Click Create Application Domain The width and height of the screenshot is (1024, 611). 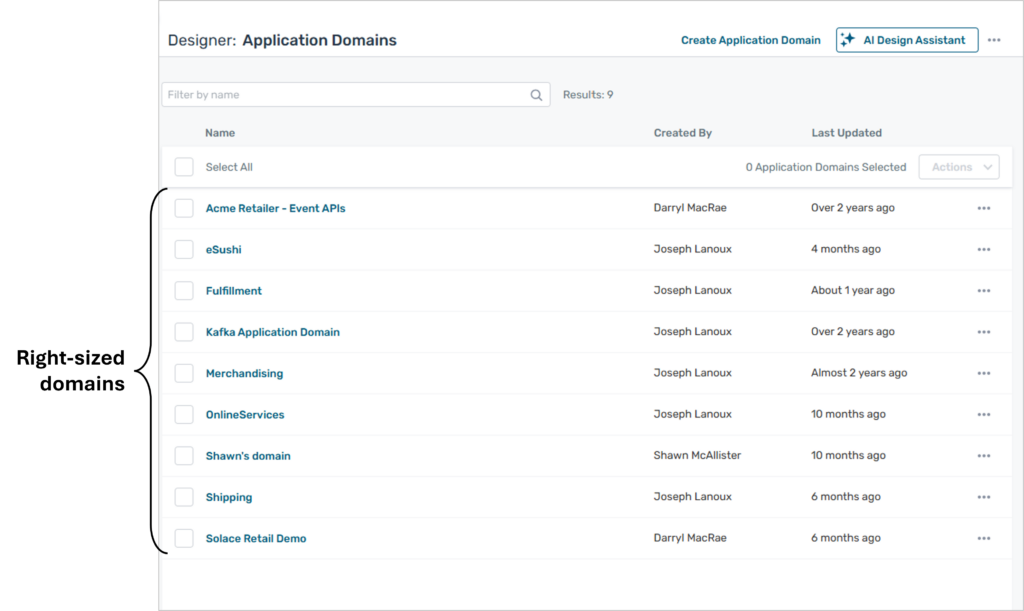click(x=750, y=40)
